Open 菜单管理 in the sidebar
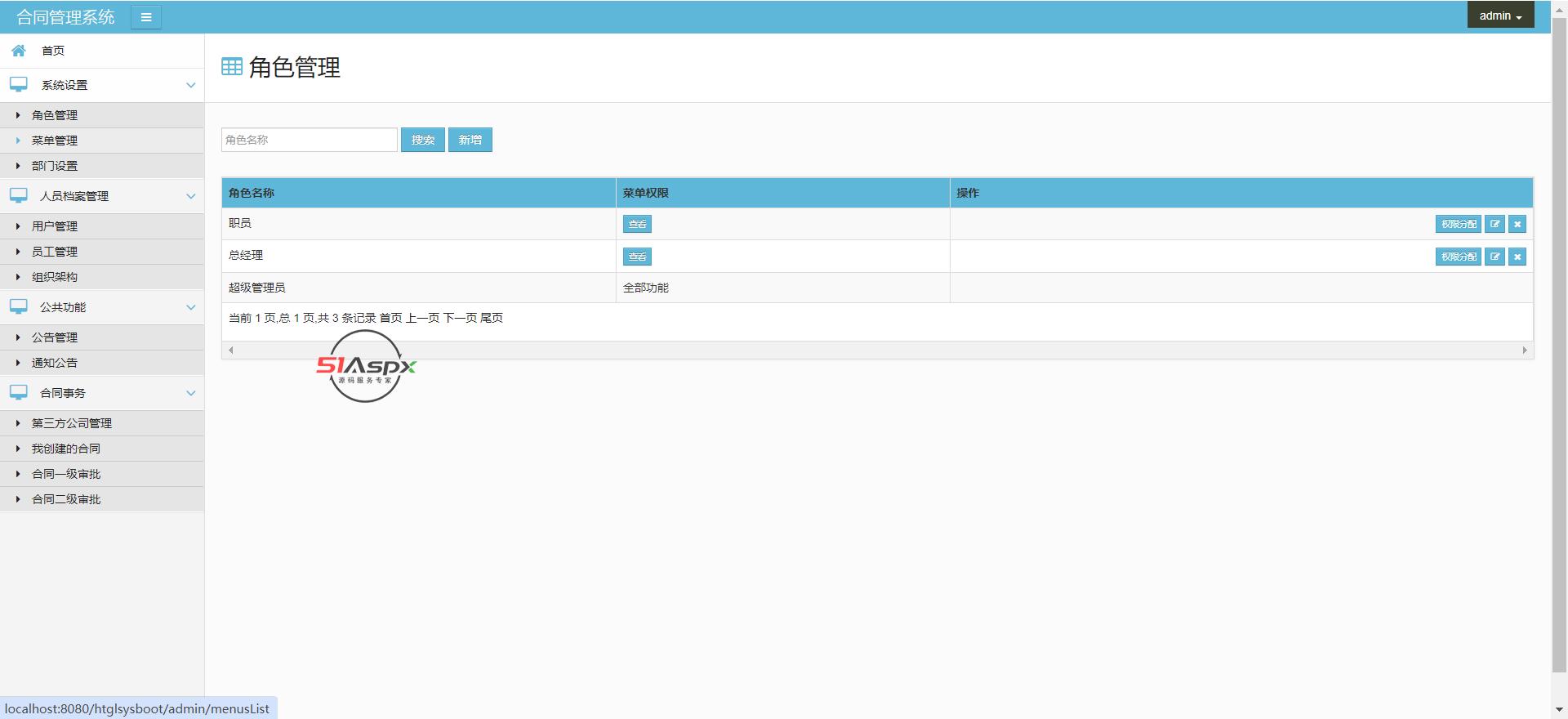Image resolution: width=1568 pixels, height=719 pixels. point(102,141)
